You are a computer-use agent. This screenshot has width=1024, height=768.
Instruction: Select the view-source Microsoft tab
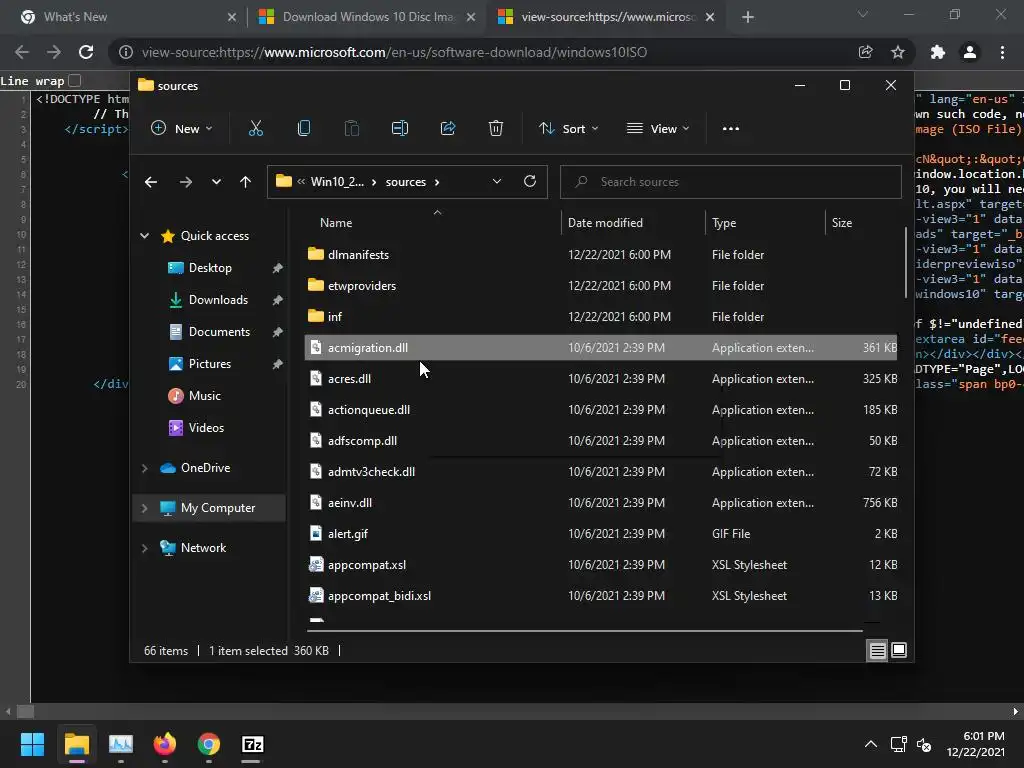[x=606, y=17]
